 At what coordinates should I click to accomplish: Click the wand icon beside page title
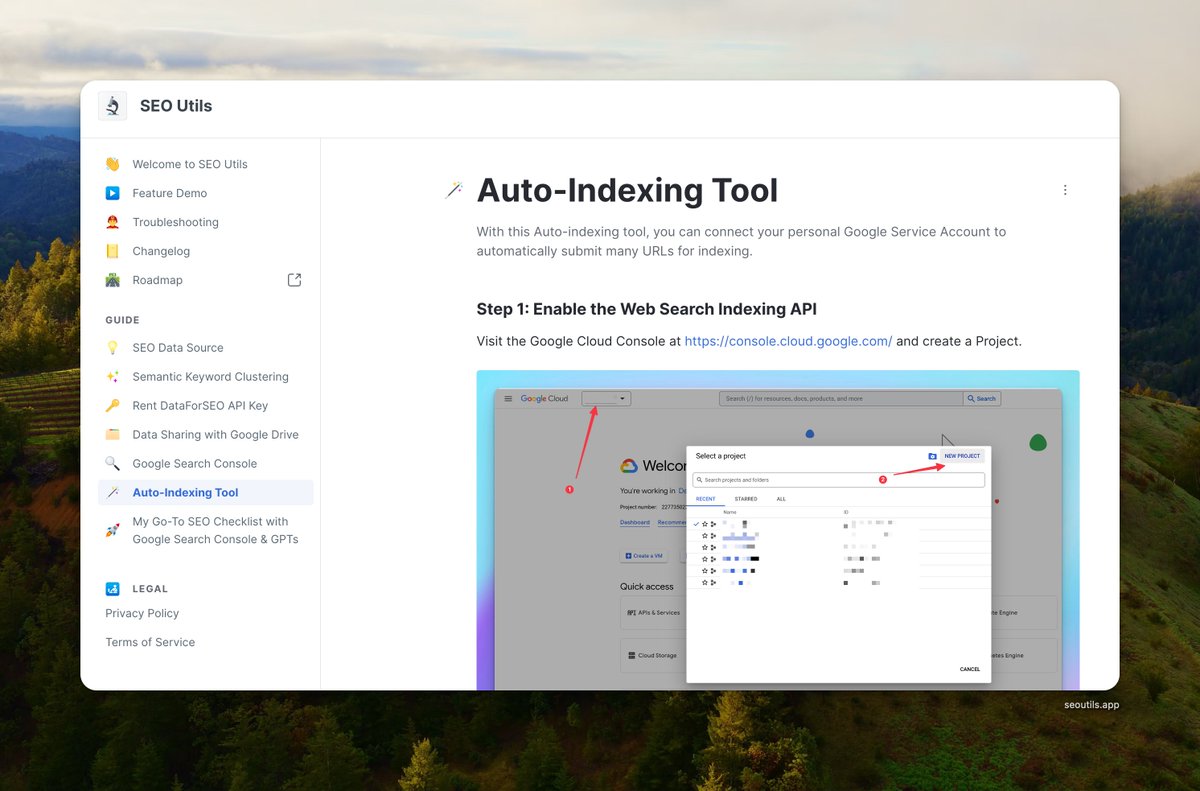point(454,190)
